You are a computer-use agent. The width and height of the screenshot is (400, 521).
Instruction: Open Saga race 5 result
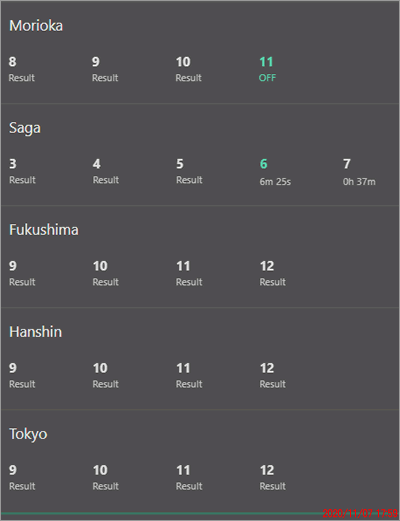(189, 171)
